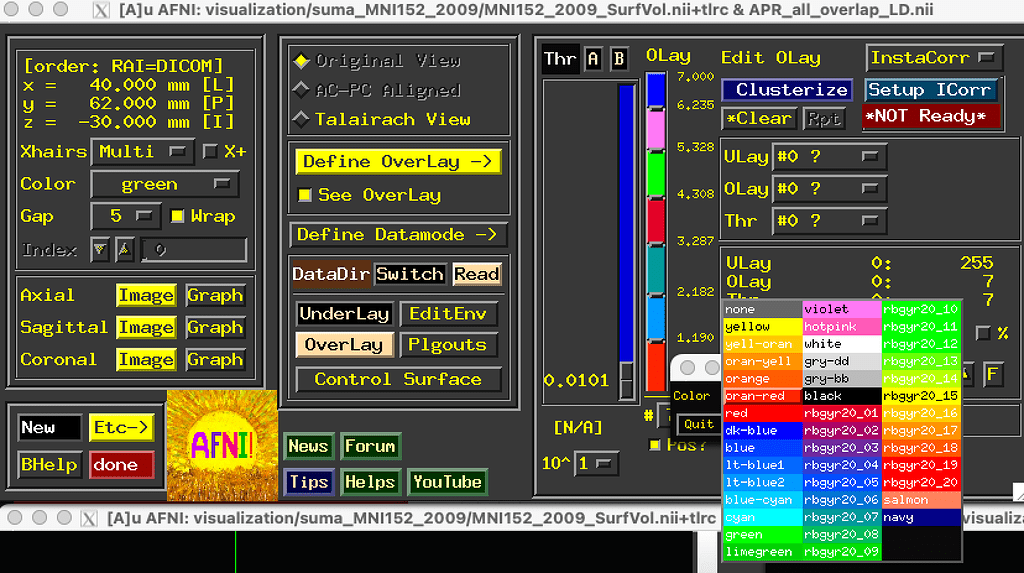The width and height of the screenshot is (1024, 573).
Task: Open Coronal Image viewer
Action: click(x=146, y=359)
